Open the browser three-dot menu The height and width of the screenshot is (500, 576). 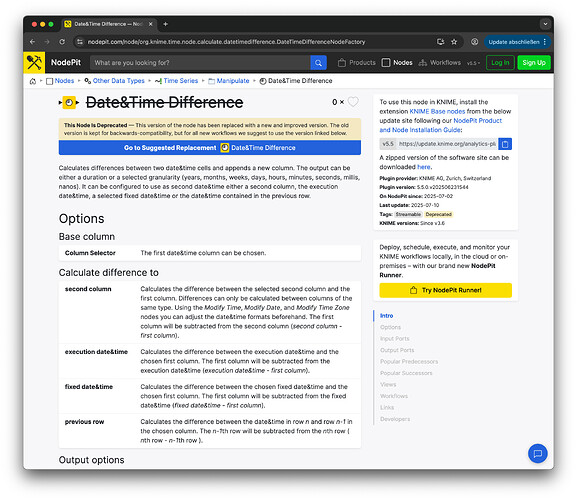545,42
